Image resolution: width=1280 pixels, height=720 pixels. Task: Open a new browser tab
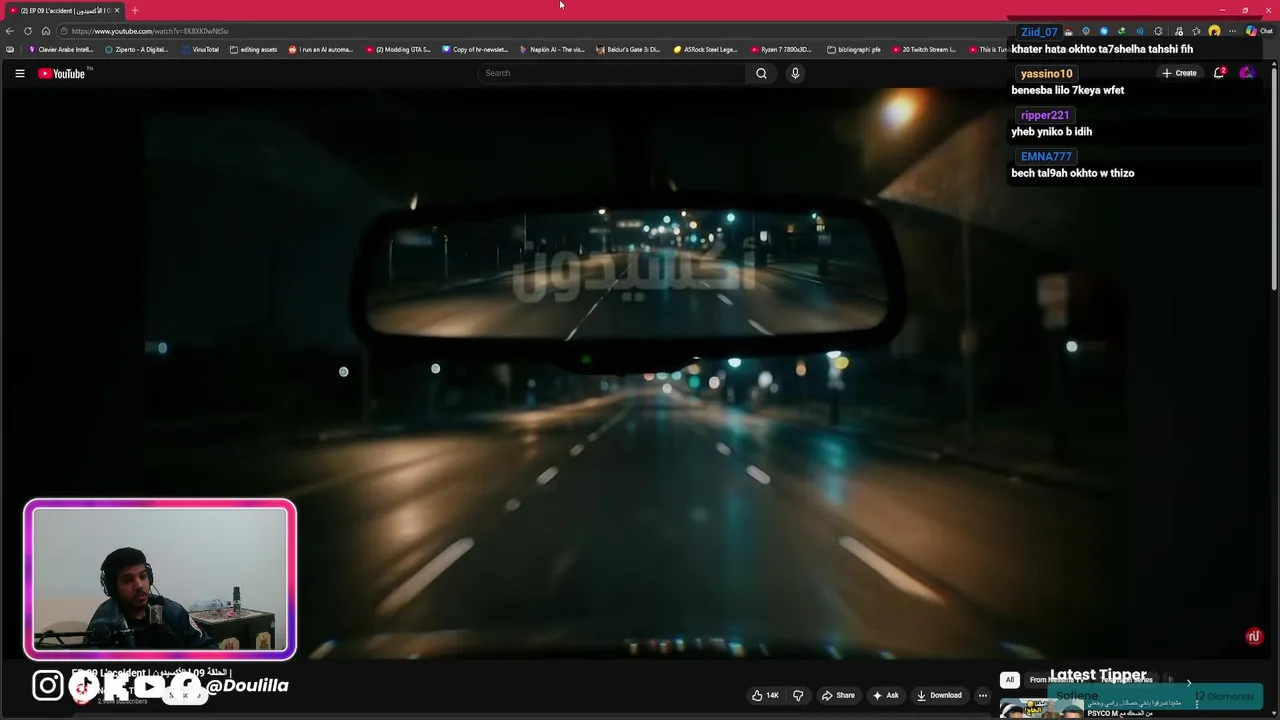point(135,10)
